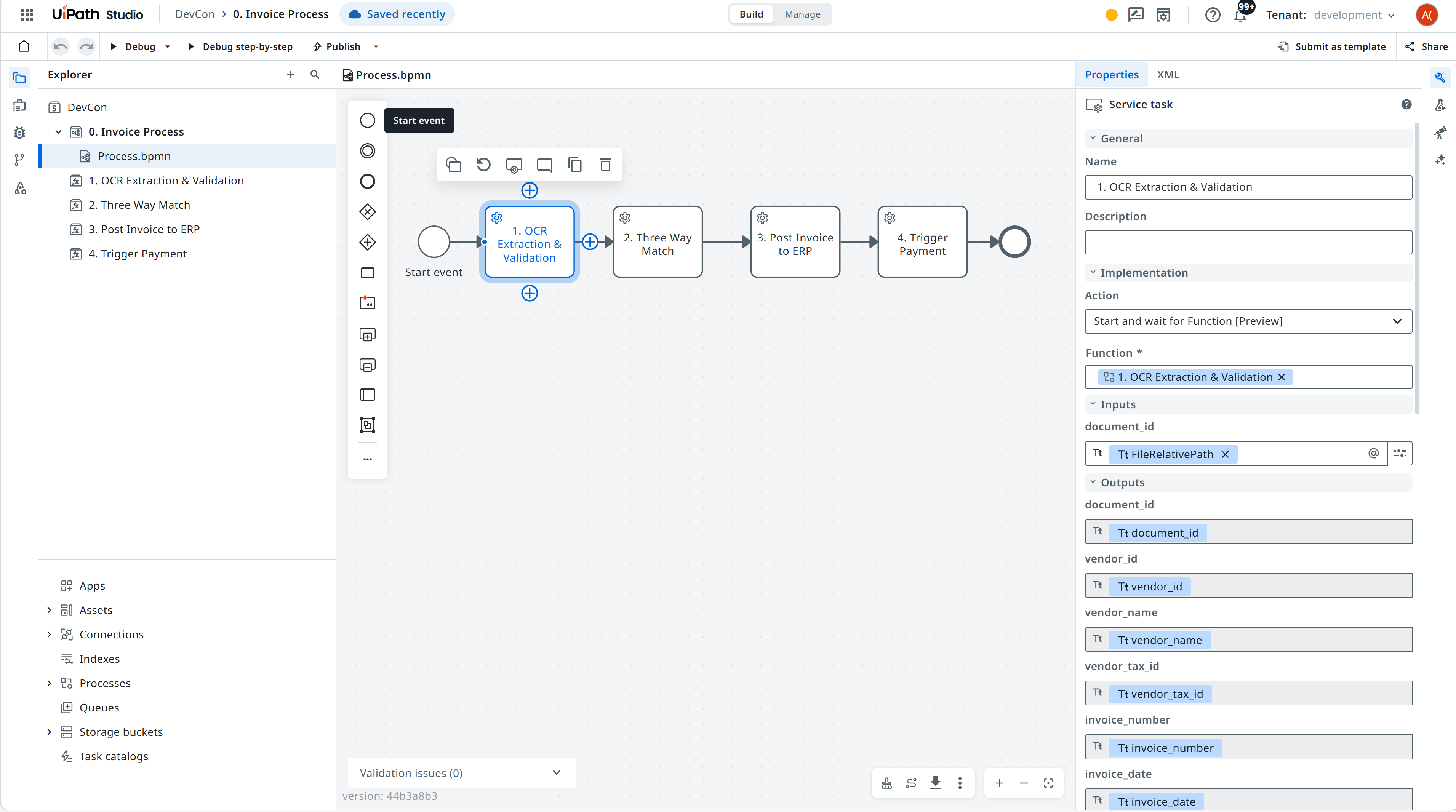
Task: Remove FileRelativePath from document_id input
Action: tap(1226, 454)
